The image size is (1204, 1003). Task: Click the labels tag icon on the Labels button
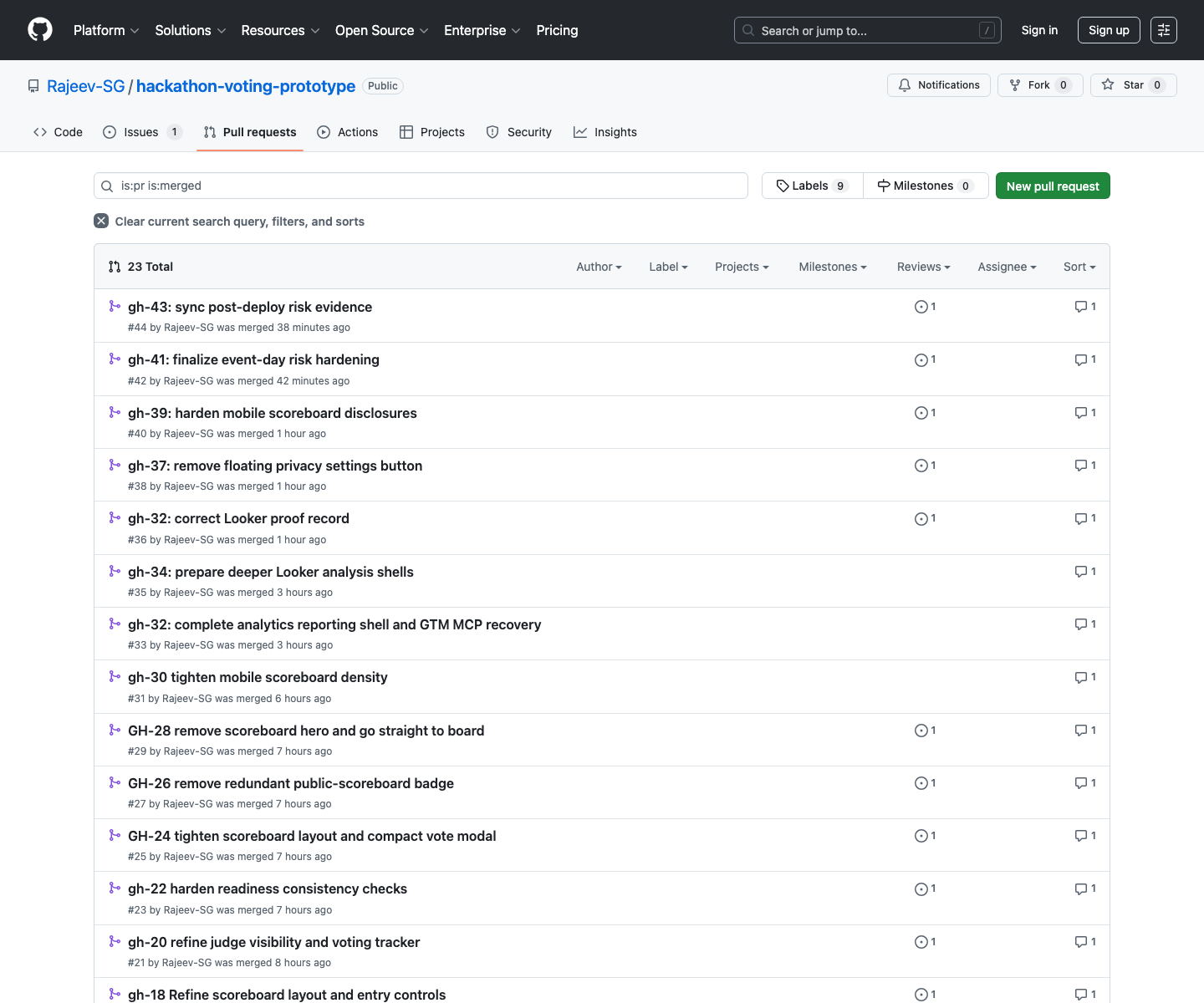tap(783, 186)
